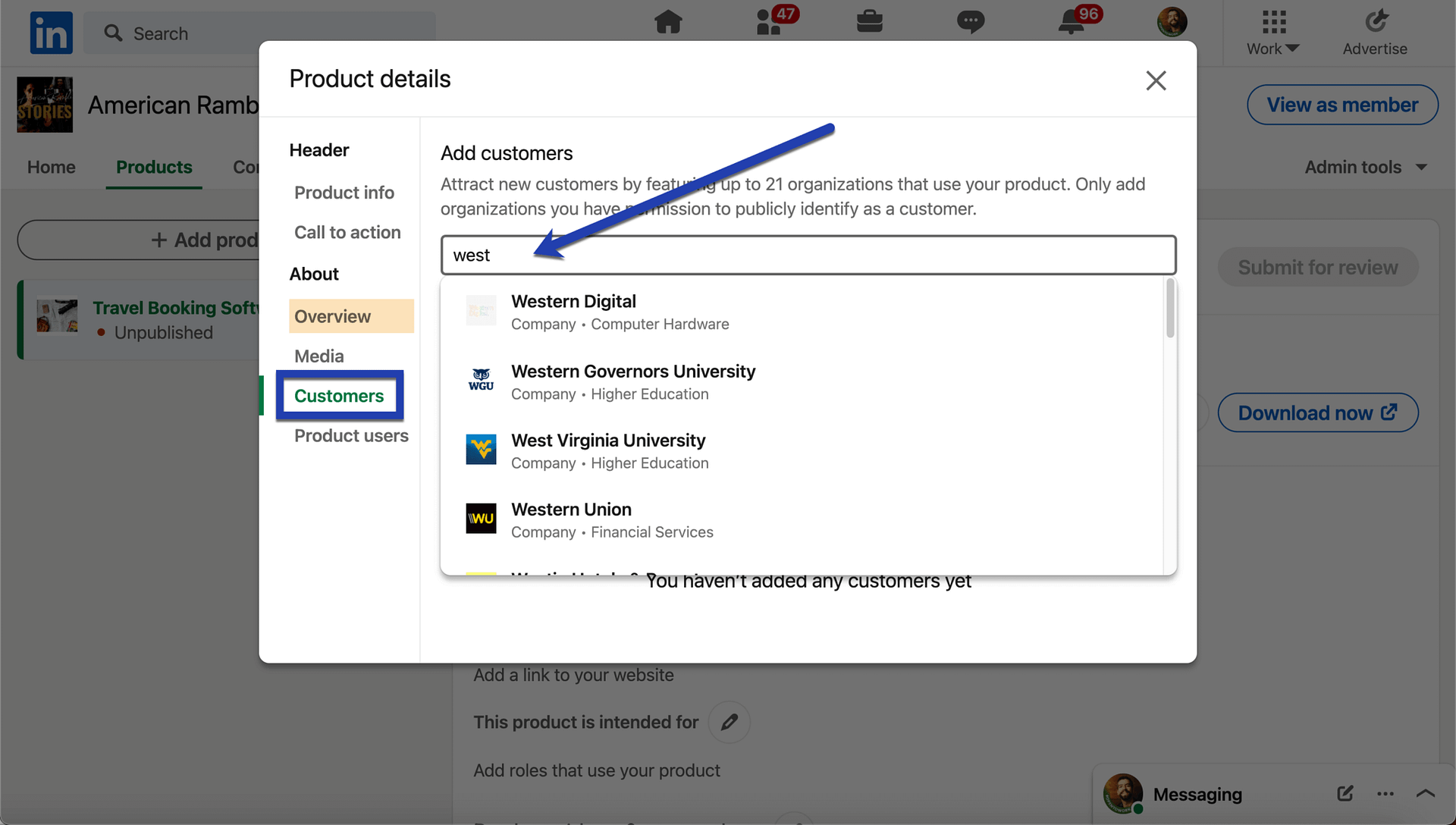1456x825 pixels.
Task: Select Western Union from suggestions
Action: pos(802,519)
